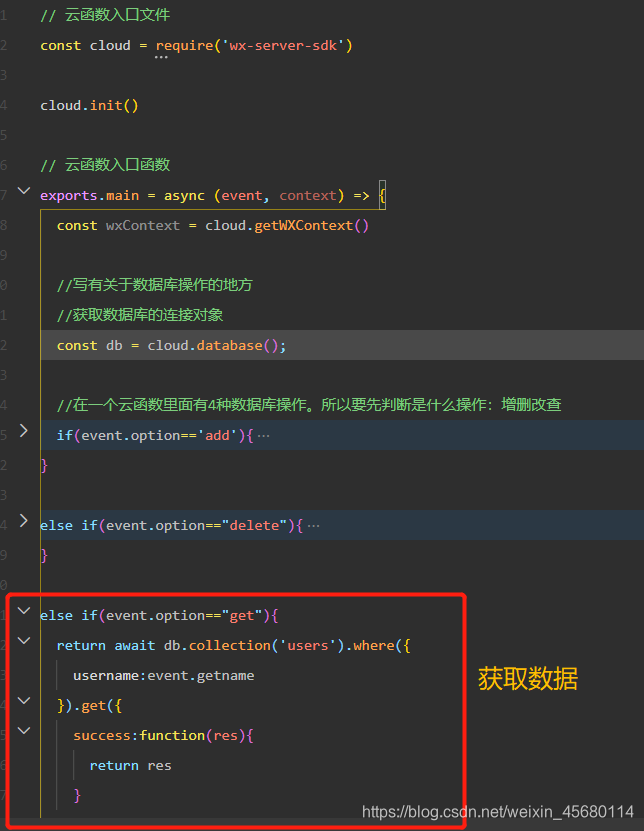
Task: Click the comment //获取数据库的连接对象
Action: (x=140, y=315)
